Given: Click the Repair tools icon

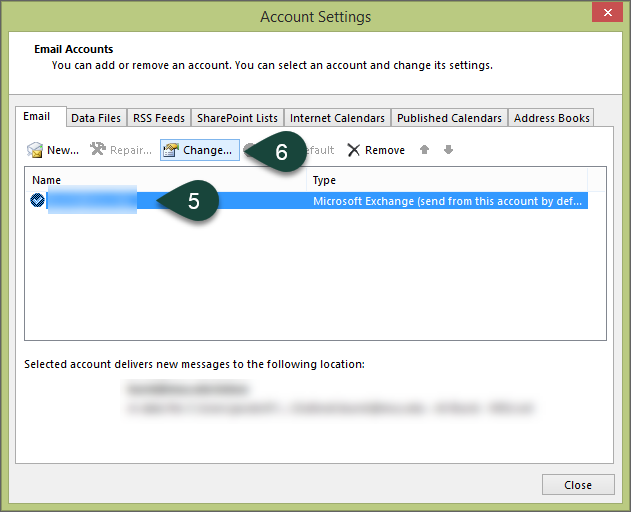Looking at the screenshot, I should (97, 150).
